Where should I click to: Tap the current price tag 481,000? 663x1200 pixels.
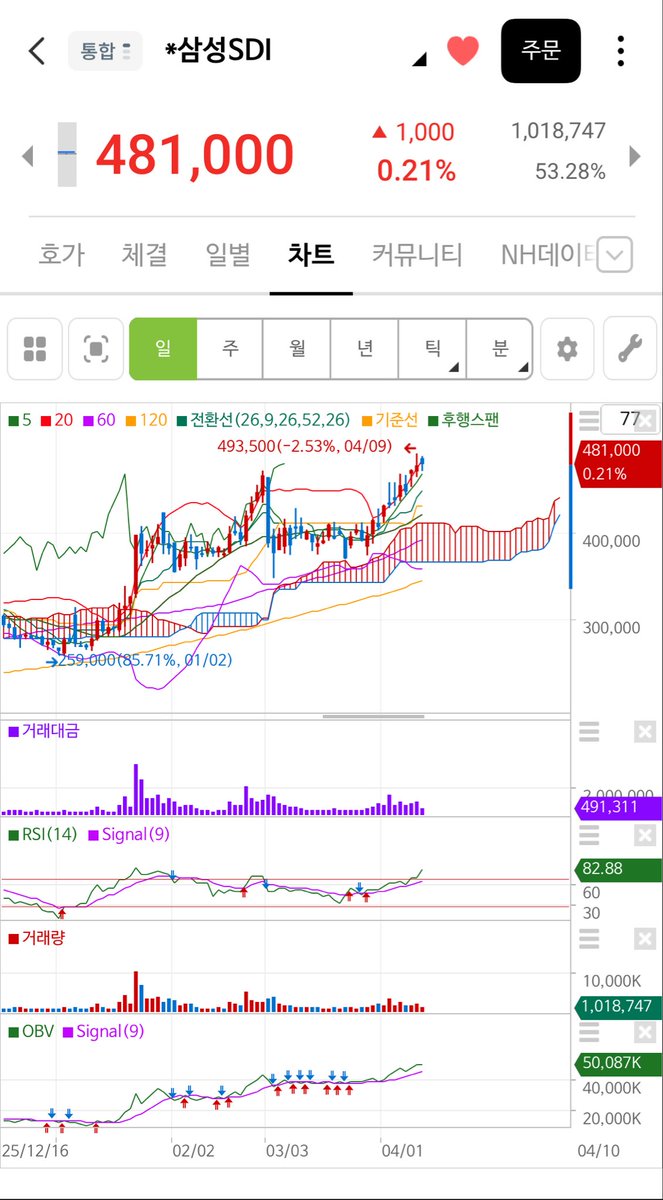(x=616, y=462)
